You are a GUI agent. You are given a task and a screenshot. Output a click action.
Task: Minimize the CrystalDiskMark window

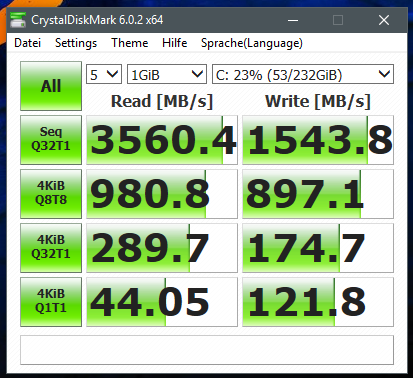293,20
